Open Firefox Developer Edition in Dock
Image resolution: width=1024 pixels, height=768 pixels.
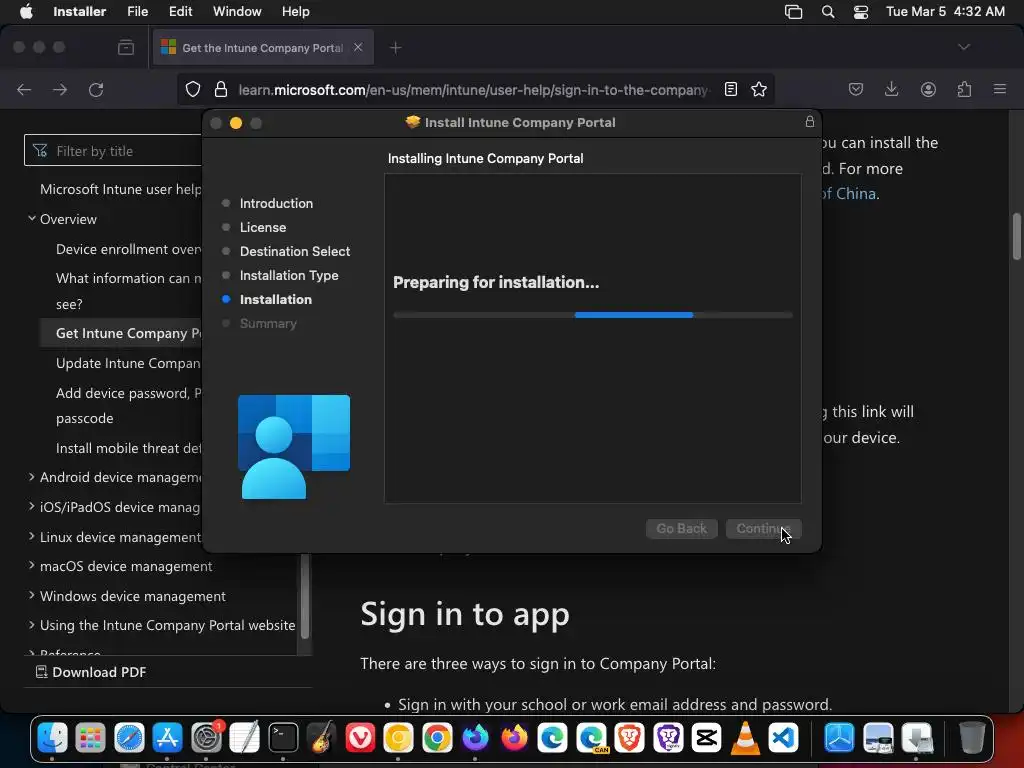(475, 738)
